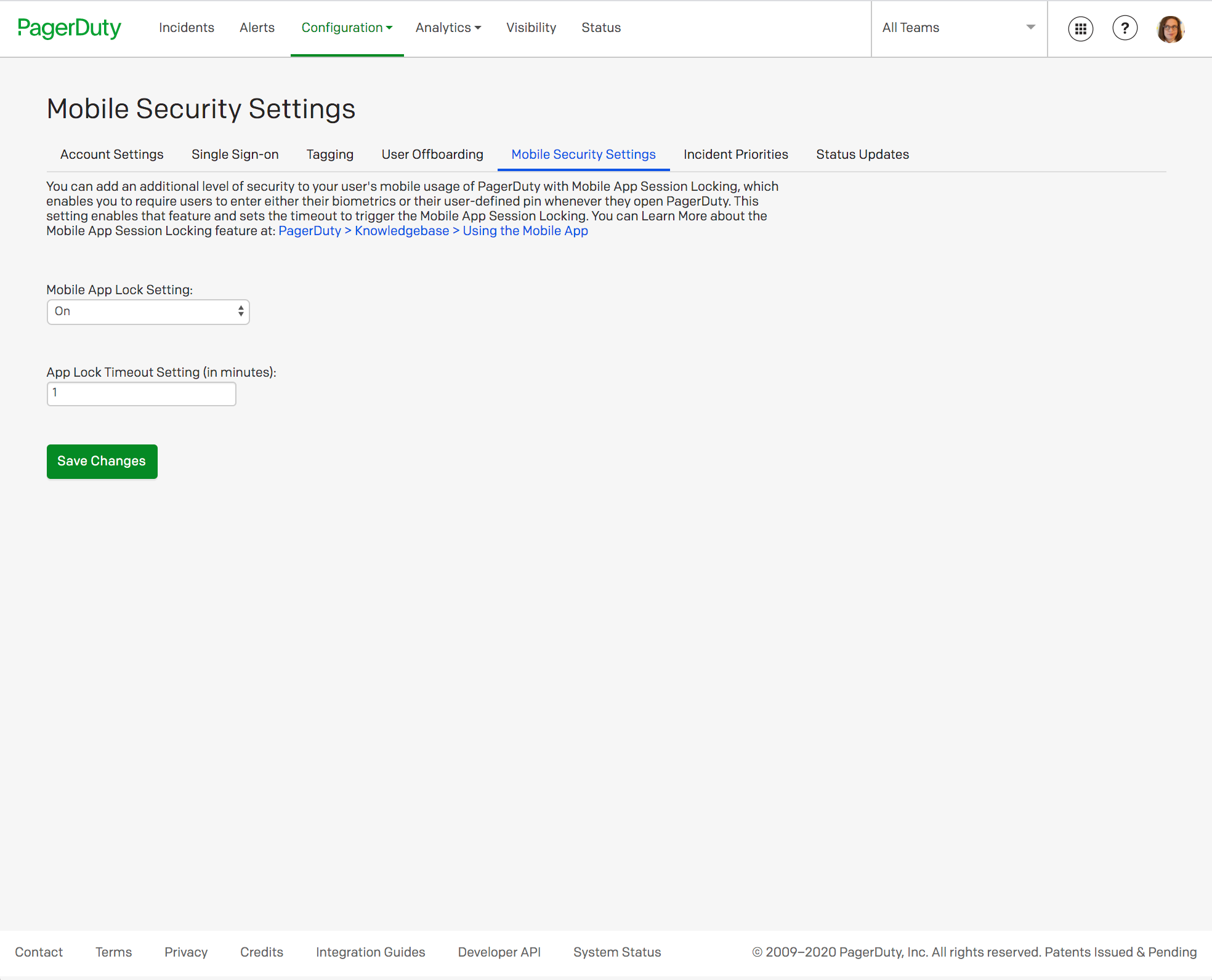Open Status in the top navigation
Screen dimensions: 1212x980
(601, 28)
